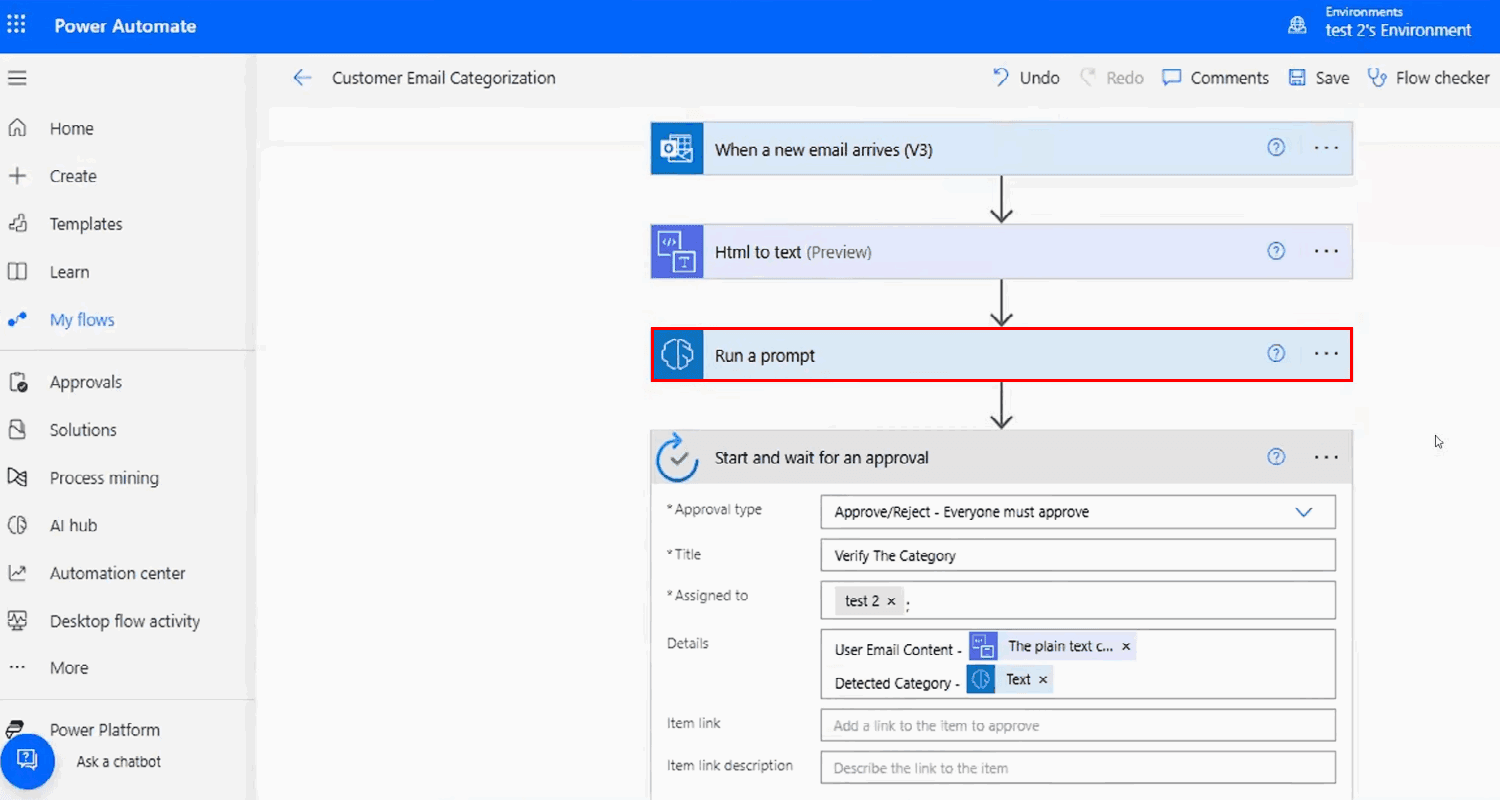Open the app launcher waffle icon
This screenshot has width=1500, height=800.
coord(17,26)
